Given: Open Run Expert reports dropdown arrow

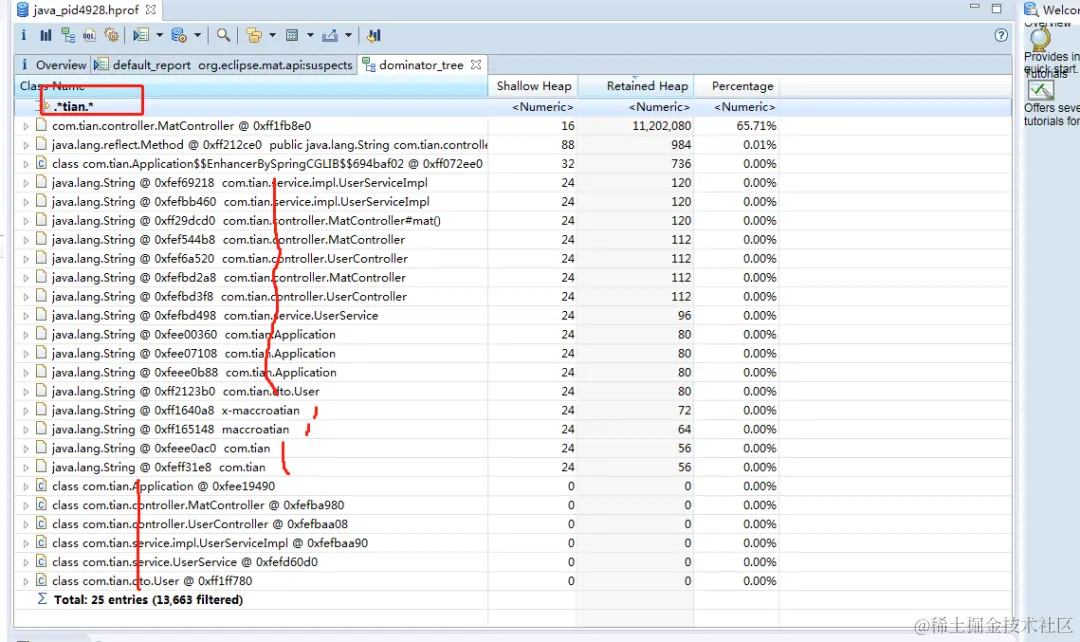Looking at the screenshot, I should 160,35.
